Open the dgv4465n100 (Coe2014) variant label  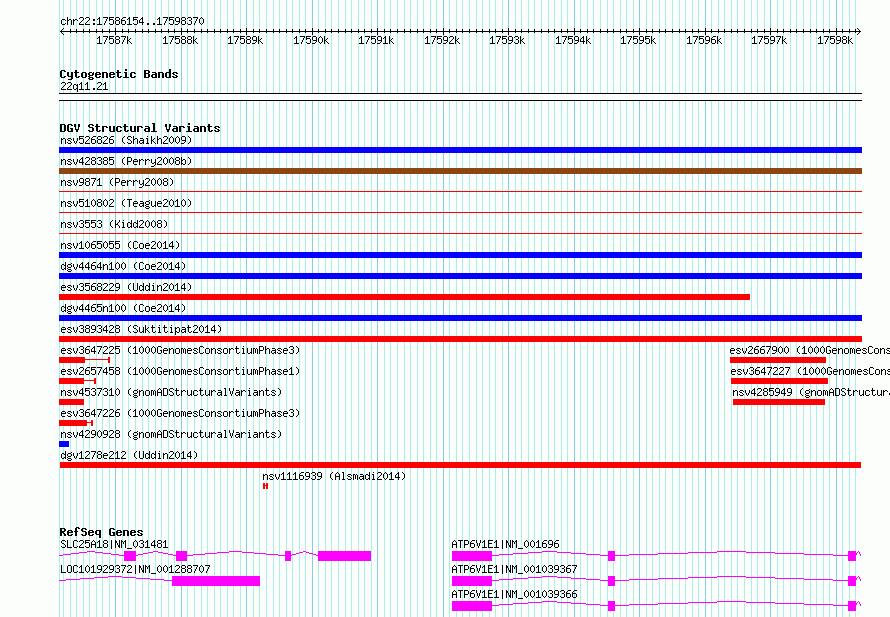[x=123, y=308]
